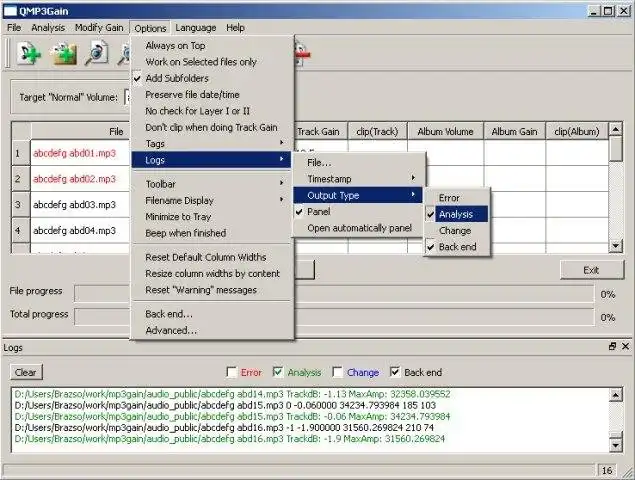Choose Preserve file date/time option
The height and width of the screenshot is (480, 635).
pos(211,95)
